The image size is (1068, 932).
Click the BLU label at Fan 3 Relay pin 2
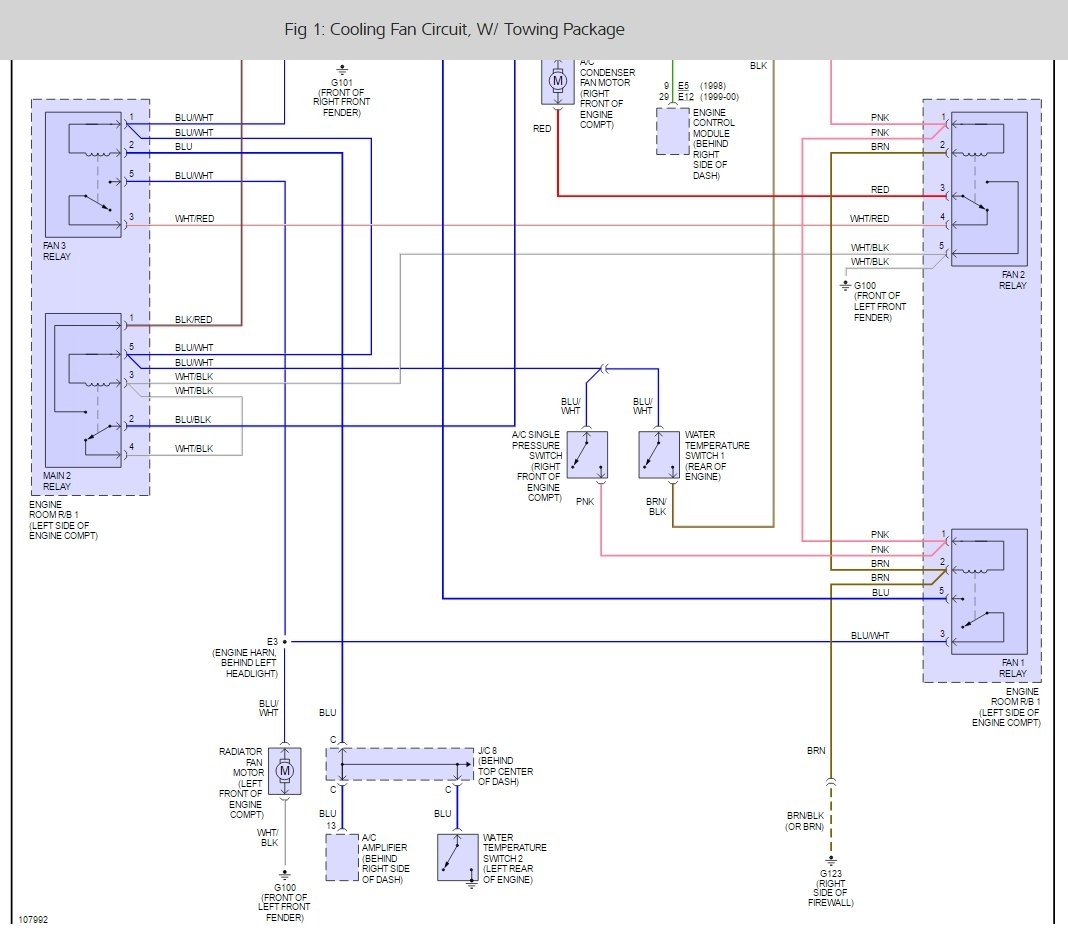click(183, 146)
